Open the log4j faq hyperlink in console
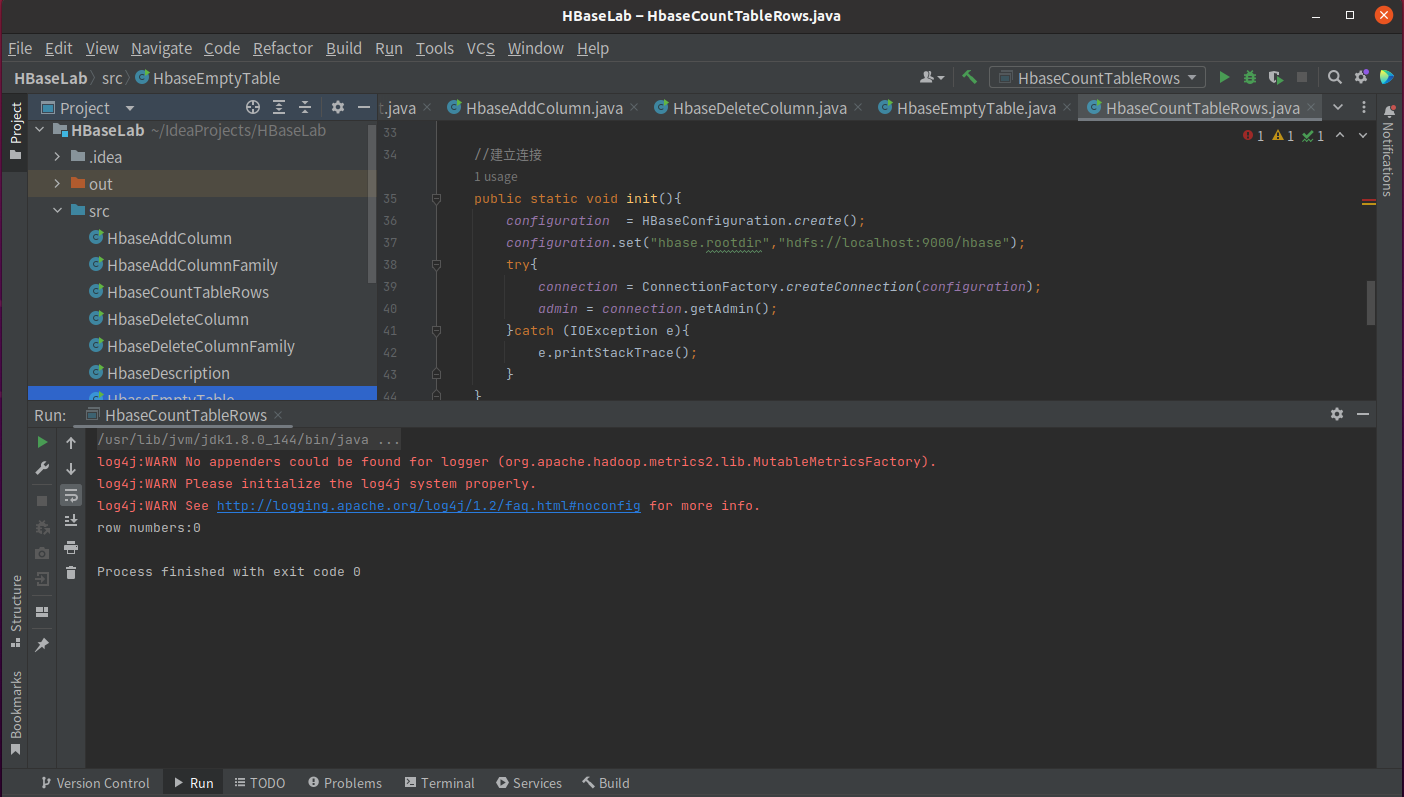 [x=429, y=506]
